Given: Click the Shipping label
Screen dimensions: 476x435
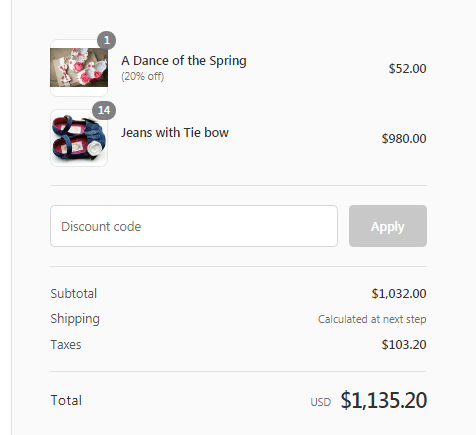Looking at the screenshot, I should point(75,319).
